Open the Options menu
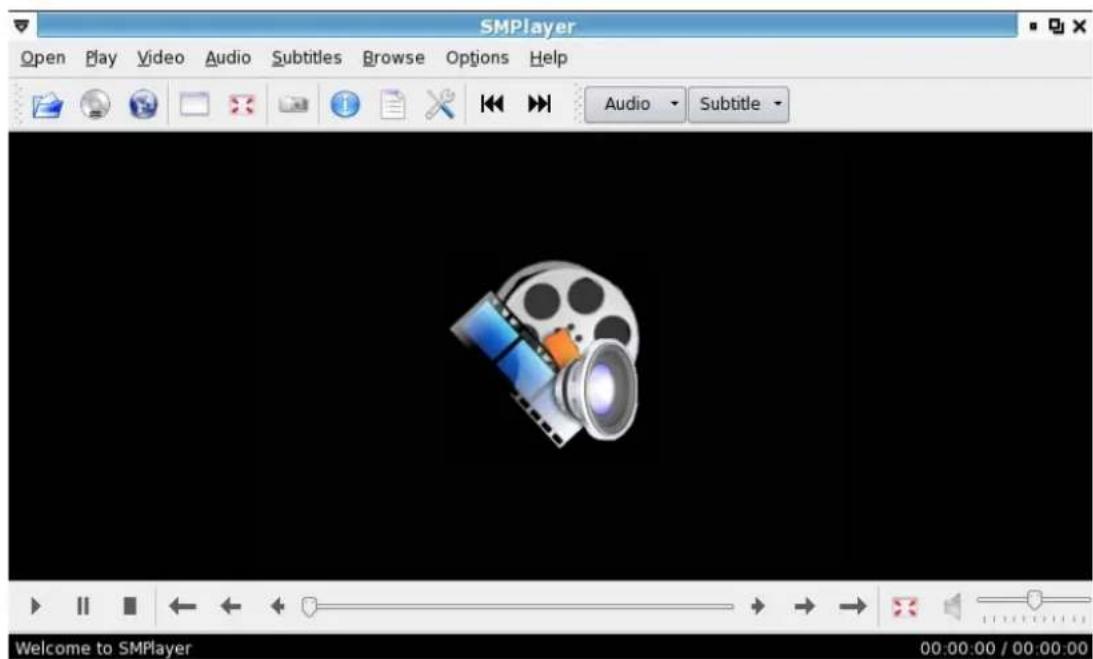 pyautogui.click(x=477, y=58)
